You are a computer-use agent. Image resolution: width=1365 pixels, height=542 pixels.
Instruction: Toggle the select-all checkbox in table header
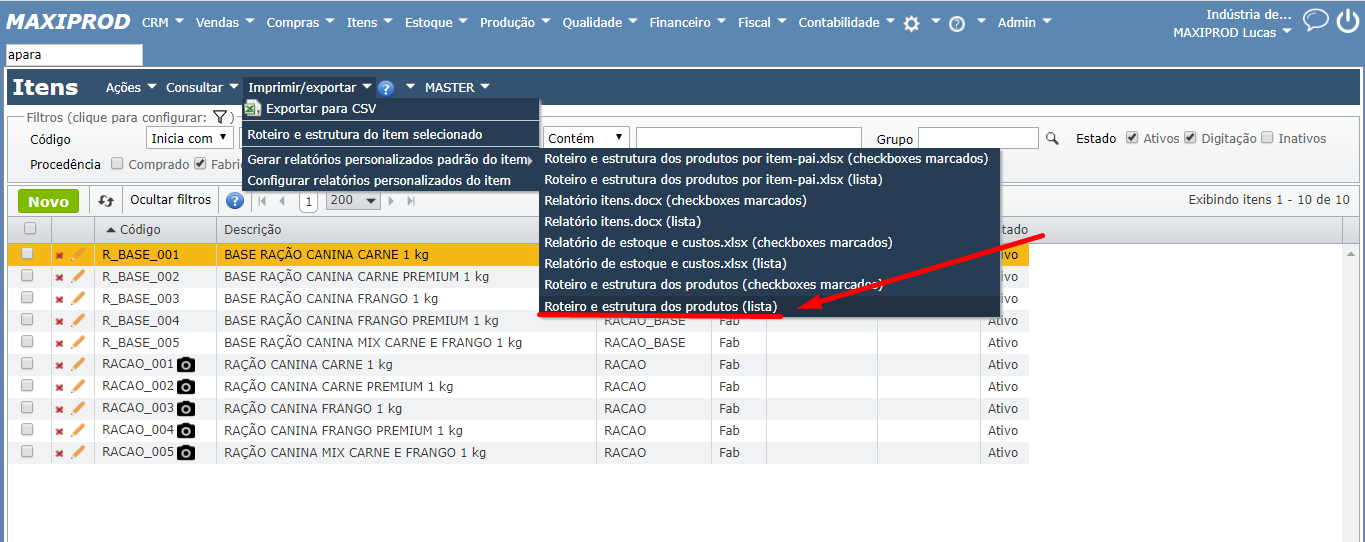(30, 229)
